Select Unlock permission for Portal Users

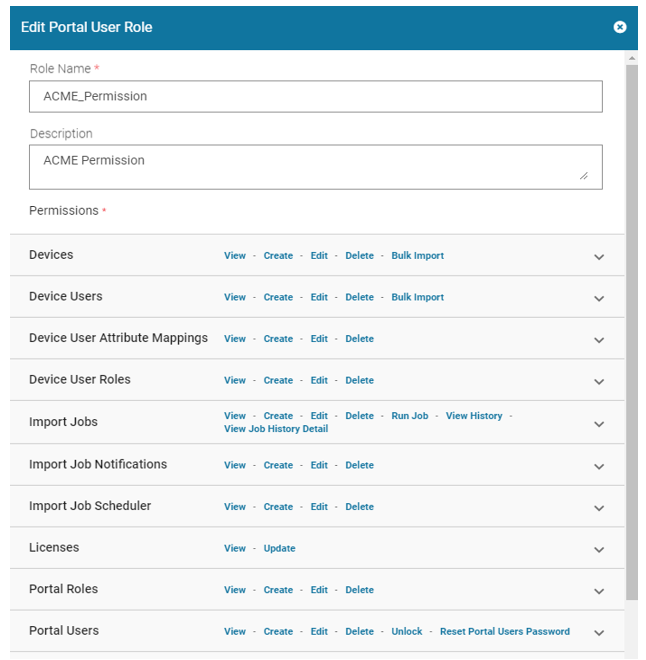click(x=406, y=632)
